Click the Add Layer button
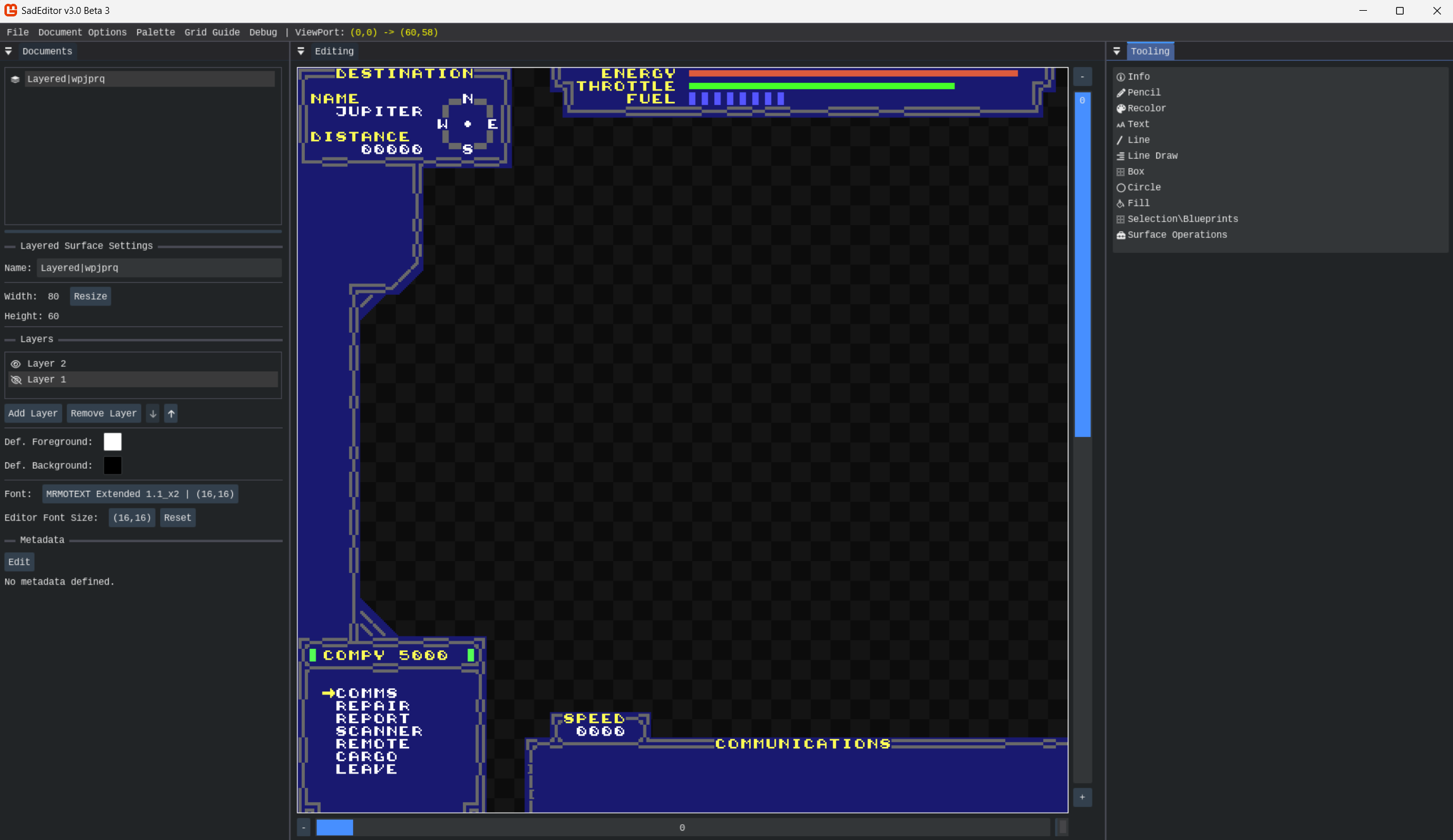This screenshot has height=840, width=1453. 33,414
